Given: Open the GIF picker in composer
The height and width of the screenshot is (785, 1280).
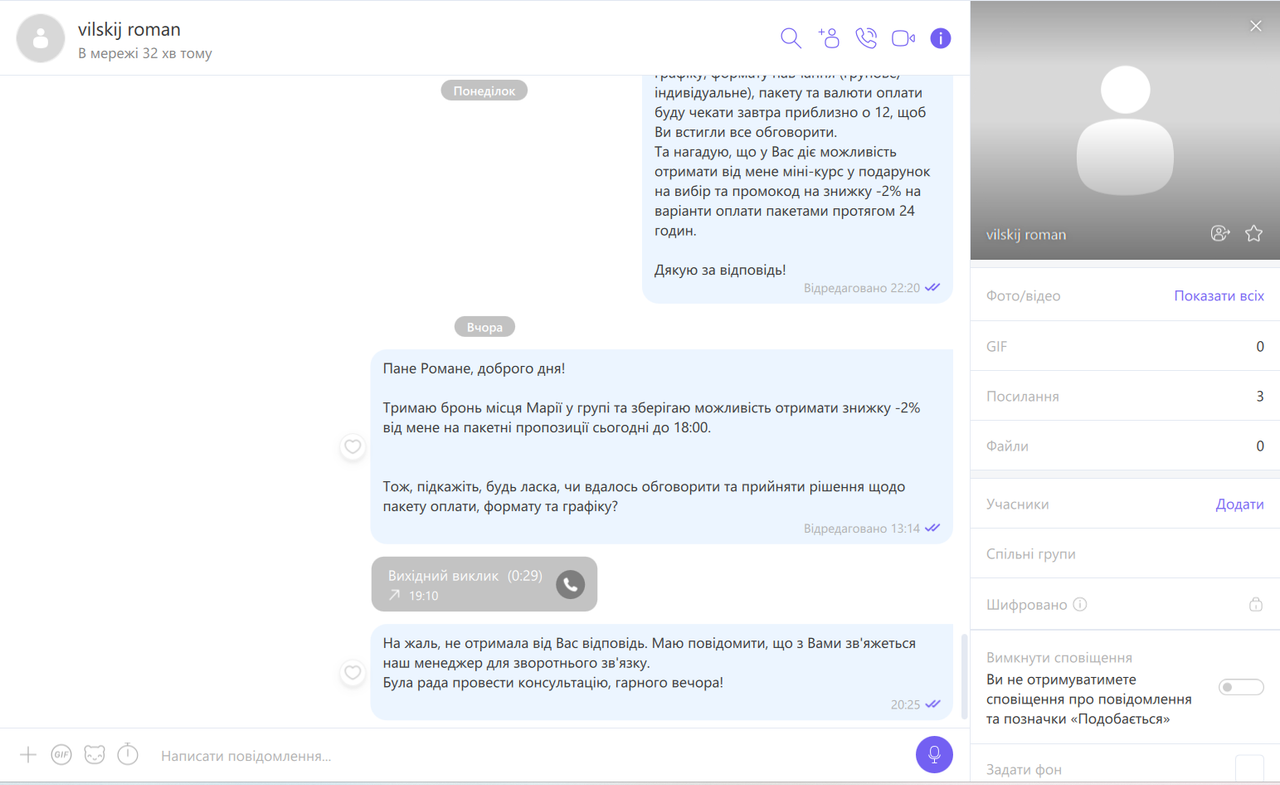Looking at the screenshot, I should (61, 755).
